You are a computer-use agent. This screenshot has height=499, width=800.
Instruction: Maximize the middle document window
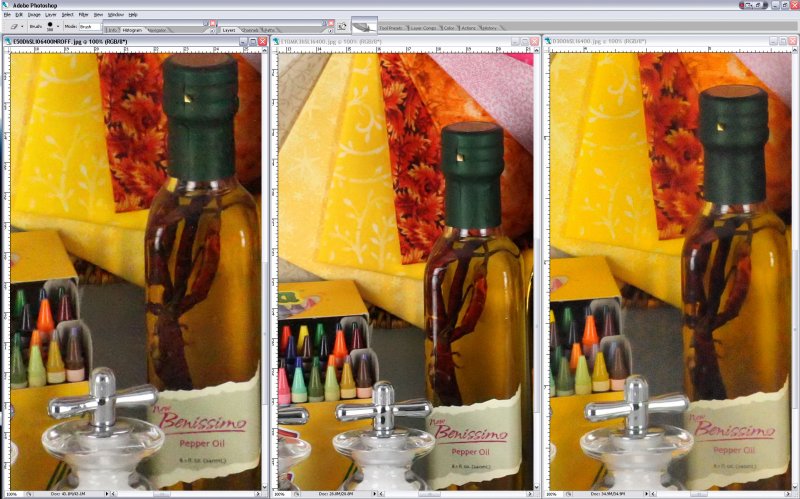click(524, 41)
